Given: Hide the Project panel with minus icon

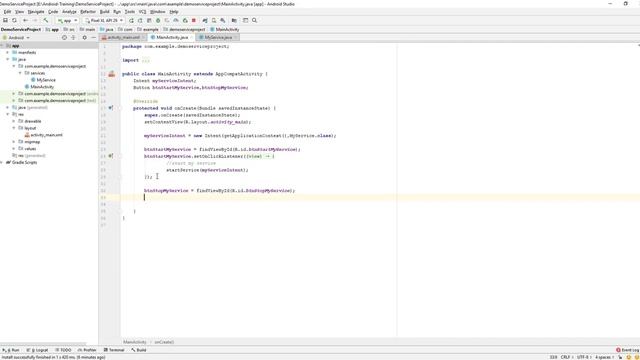Looking at the screenshot, I should pyautogui.click(x=93, y=38).
